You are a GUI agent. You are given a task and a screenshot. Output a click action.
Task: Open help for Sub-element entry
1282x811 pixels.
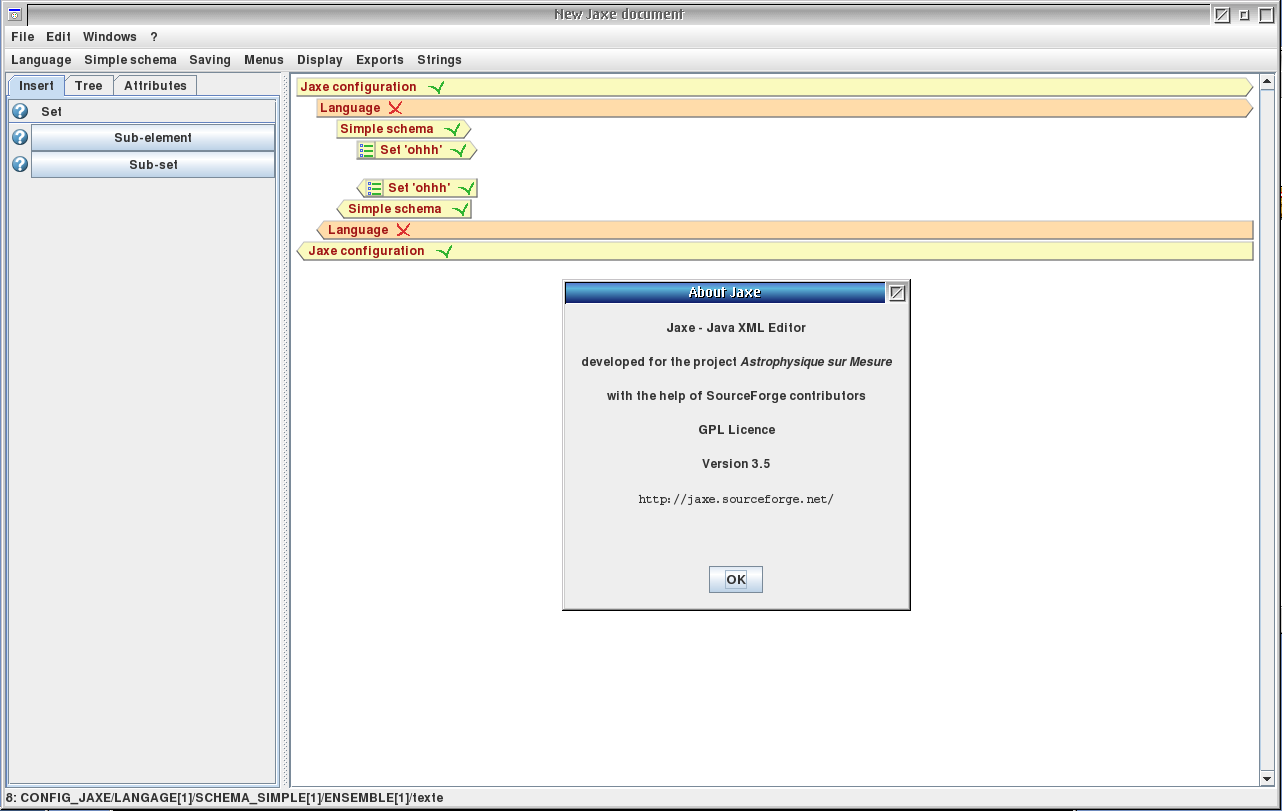coord(20,137)
